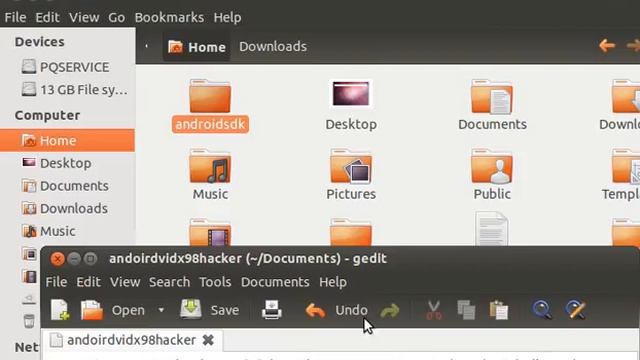Open gedit File menu
Screen dimensions: 640x360
(x=56, y=282)
